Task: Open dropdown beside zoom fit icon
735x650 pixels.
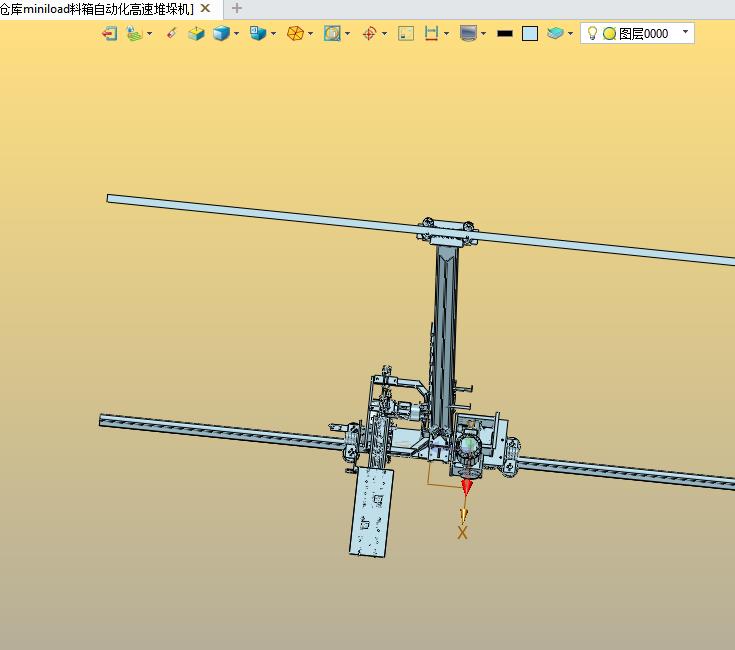Action: [347, 34]
